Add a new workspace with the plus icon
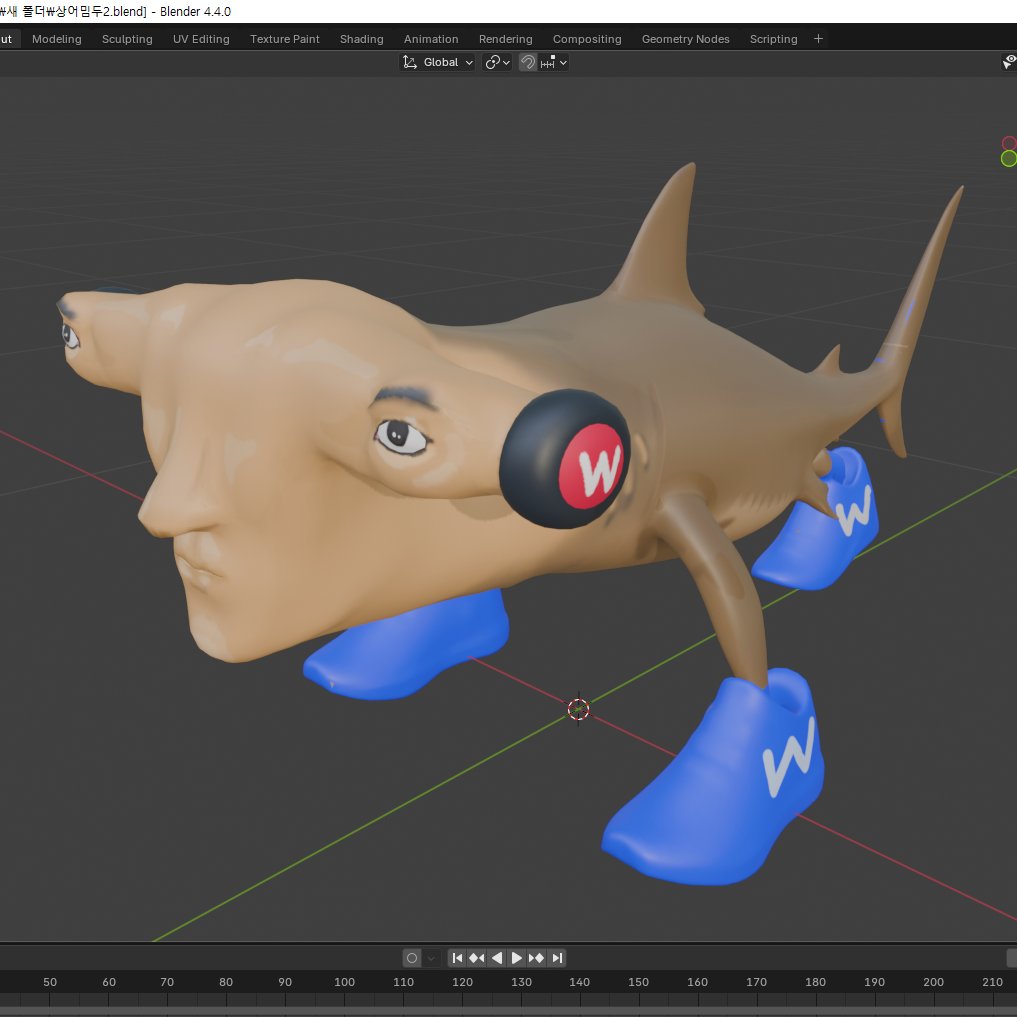 (819, 39)
